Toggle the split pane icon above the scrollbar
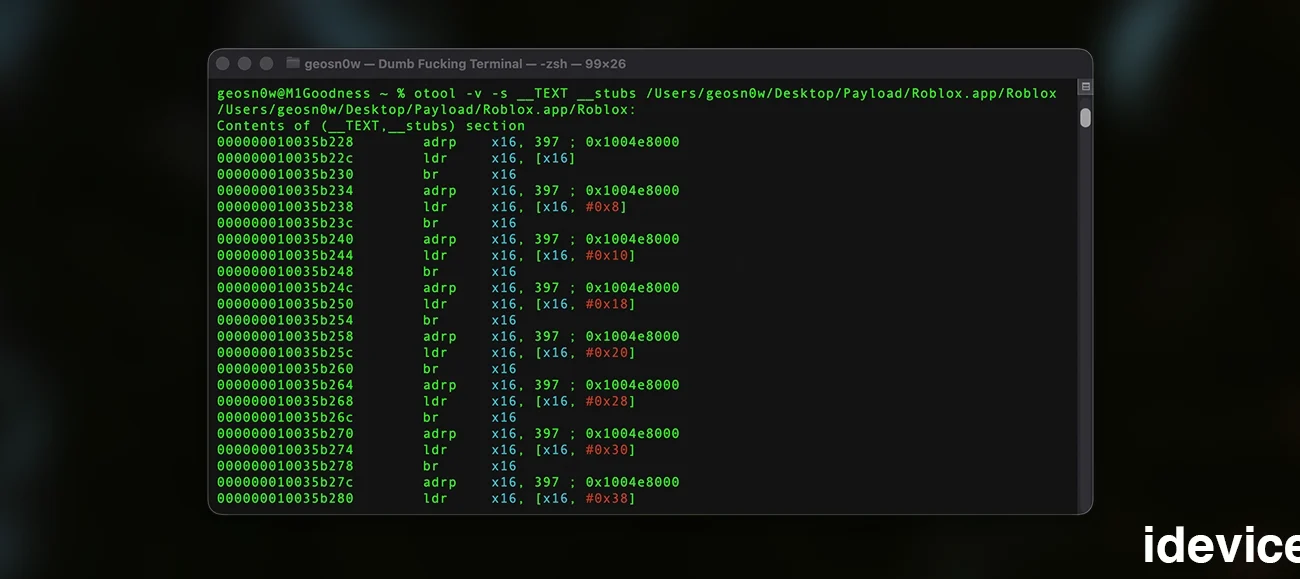 coord(1085,88)
